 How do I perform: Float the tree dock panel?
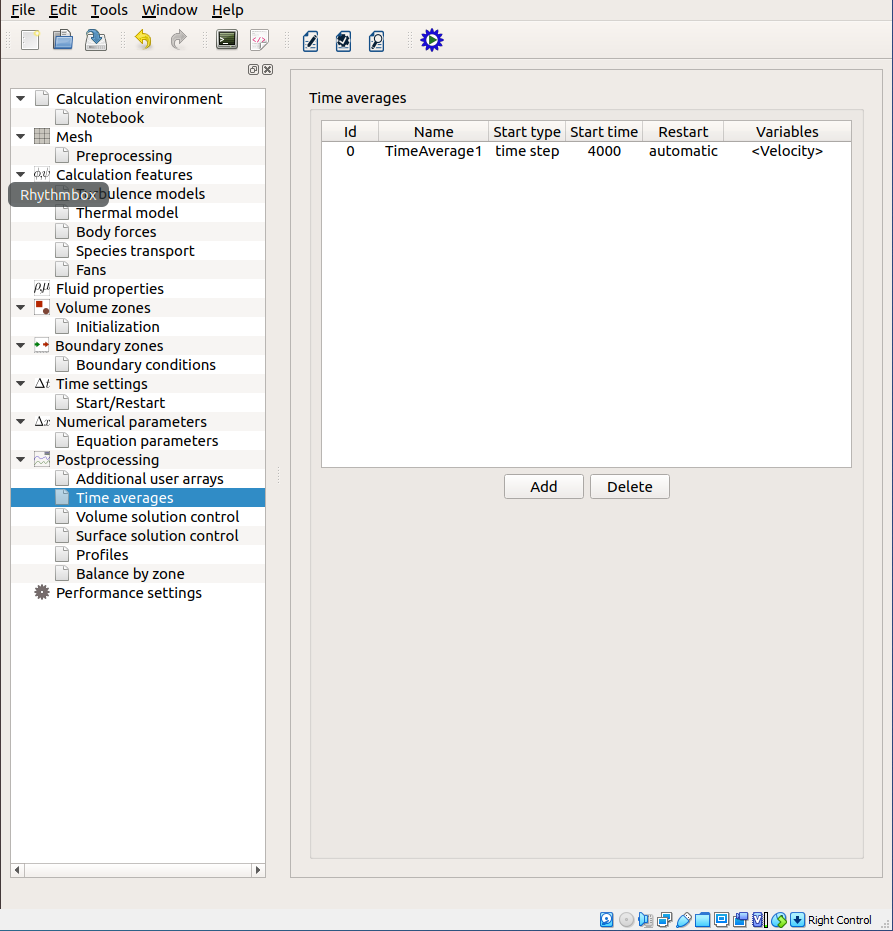tap(254, 70)
